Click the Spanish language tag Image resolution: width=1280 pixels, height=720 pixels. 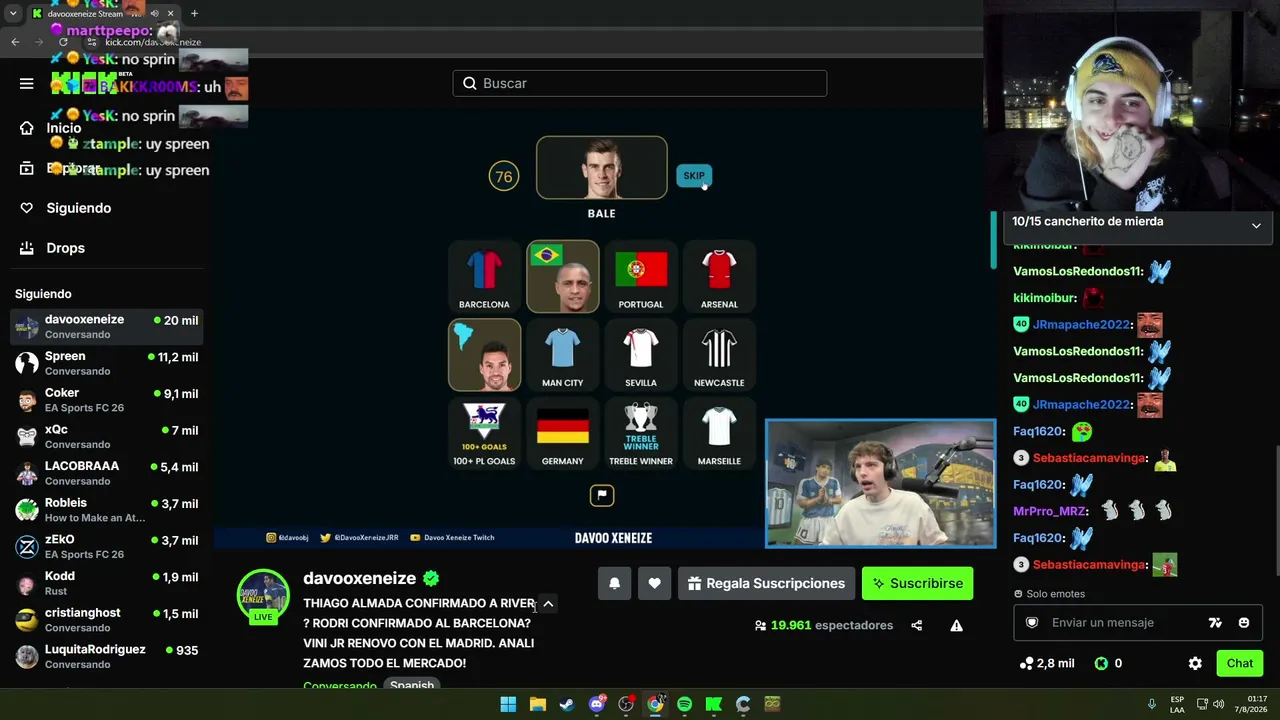tap(412, 685)
